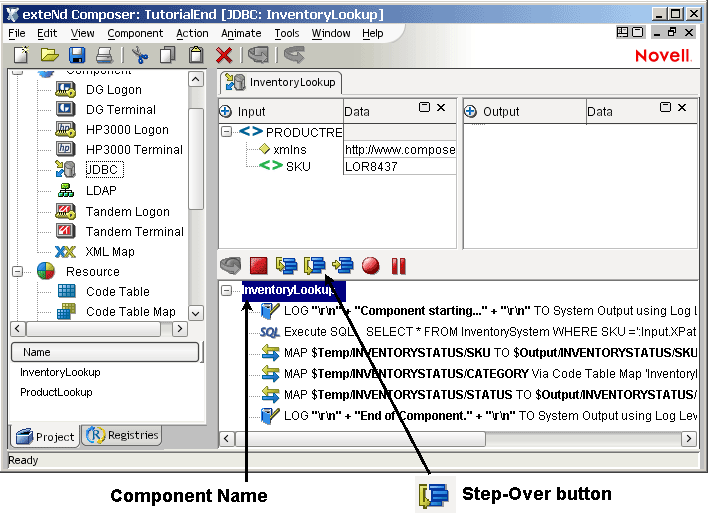Select Code Table Map resource
Image resolution: width=708 pixels, height=518 pixels.
pyautogui.click(x=130, y=312)
